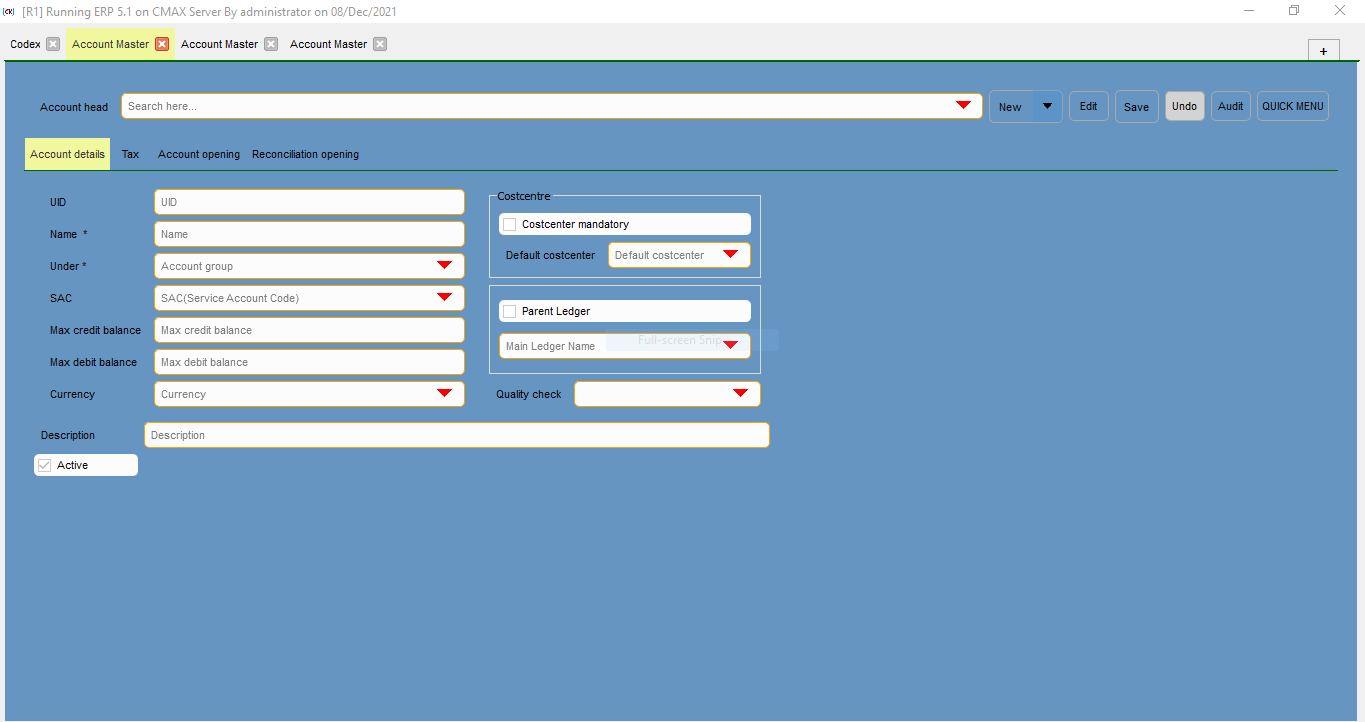1365x722 pixels.
Task: Open the Currency dropdown
Action: [x=443, y=393]
